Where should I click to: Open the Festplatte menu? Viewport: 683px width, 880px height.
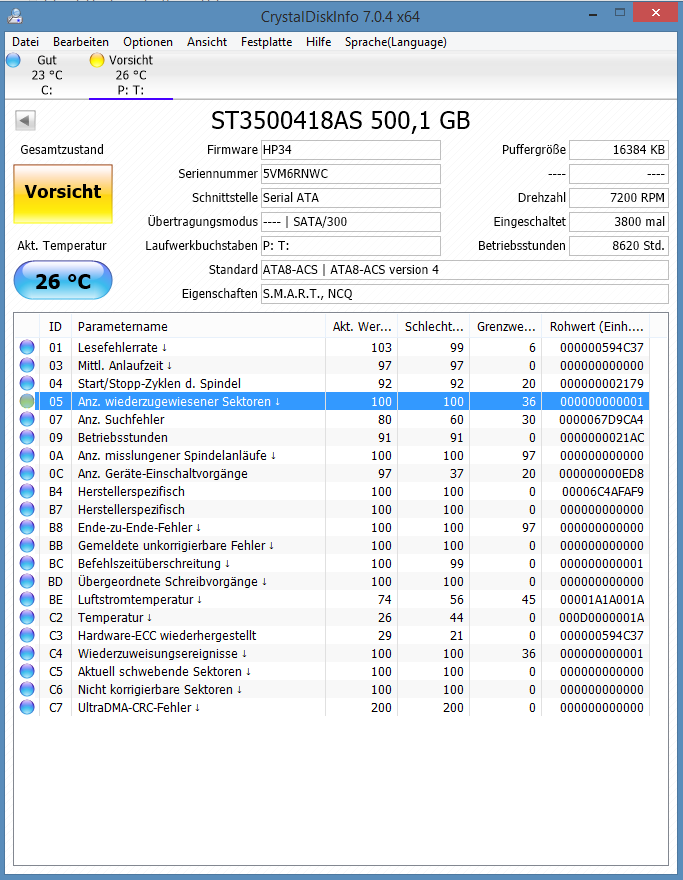click(267, 42)
